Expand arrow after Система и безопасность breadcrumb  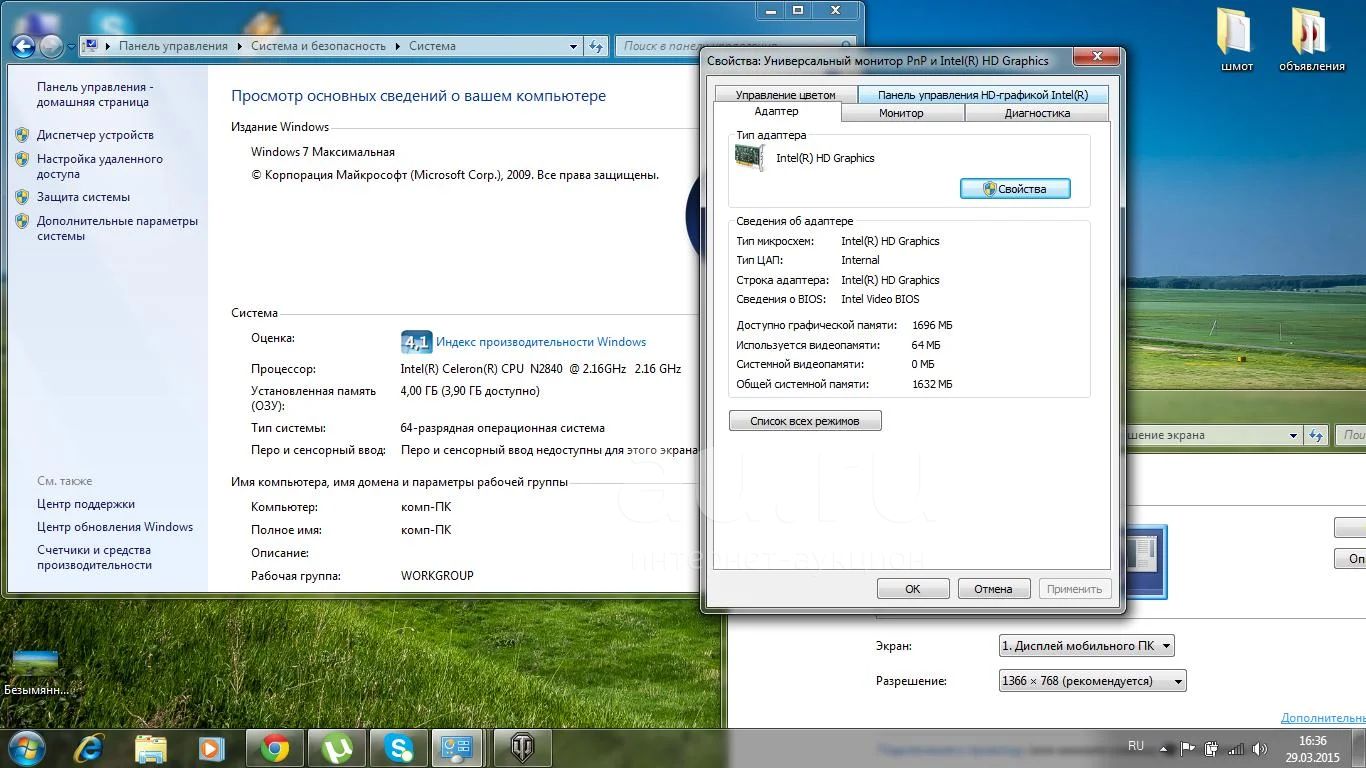(397, 46)
